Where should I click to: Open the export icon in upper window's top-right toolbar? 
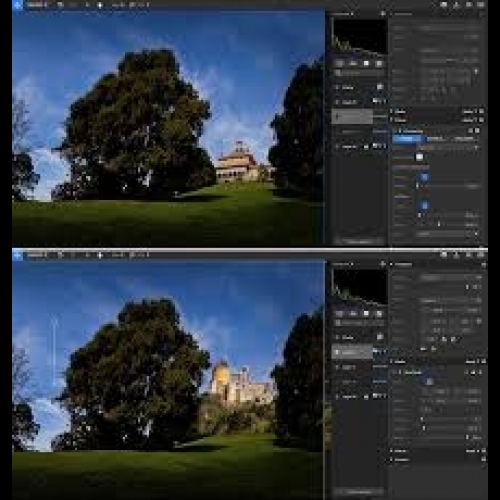[x=456, y=5]
